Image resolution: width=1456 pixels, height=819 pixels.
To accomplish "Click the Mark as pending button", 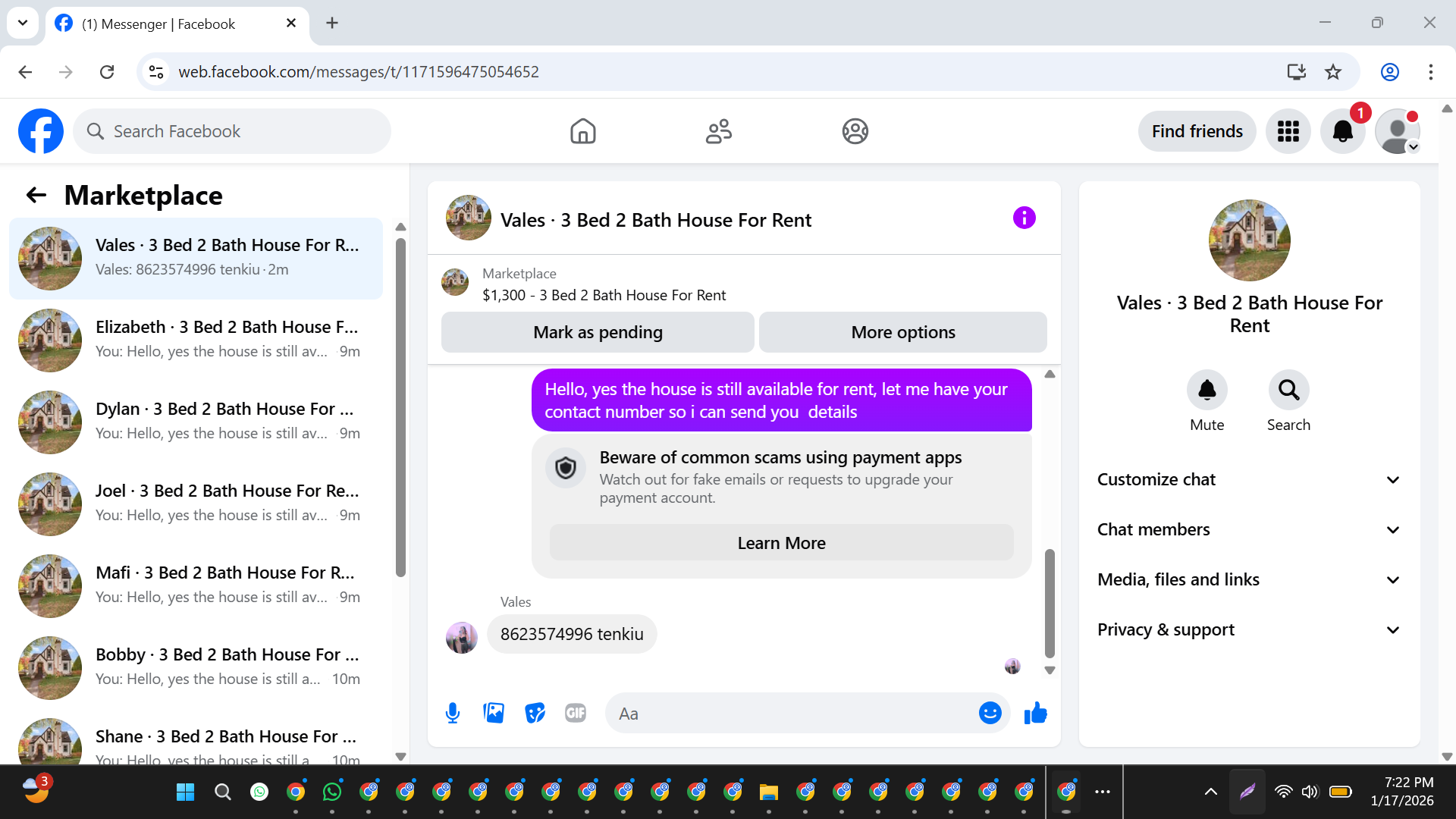I will point(598,332).
